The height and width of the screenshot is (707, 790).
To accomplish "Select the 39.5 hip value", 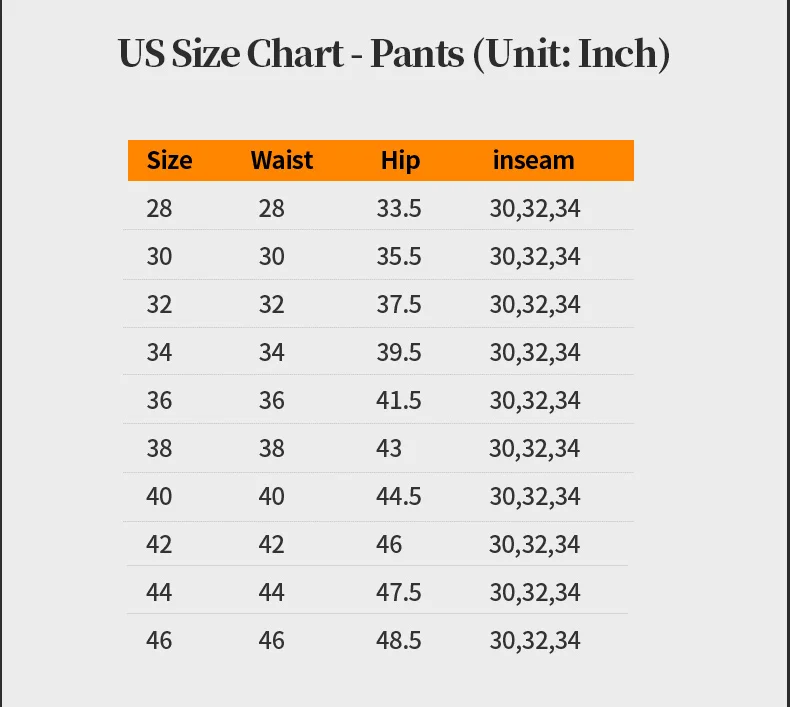I will click(x=399, y=353).
